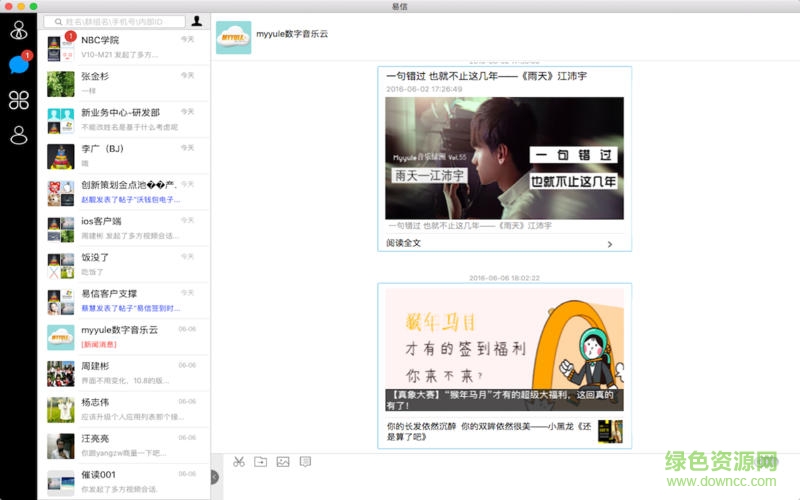The width and height of the screenshot is (800, 500).
Task: Expand the 阅读全文 arrow on 雨天 article
Action: [x=610, y=243]
